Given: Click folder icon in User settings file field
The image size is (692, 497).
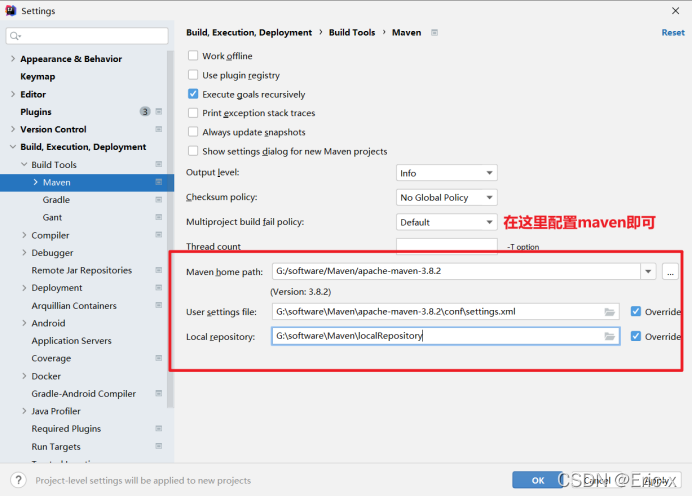Looking at the screenshot, I should click(x=609, y=312).
